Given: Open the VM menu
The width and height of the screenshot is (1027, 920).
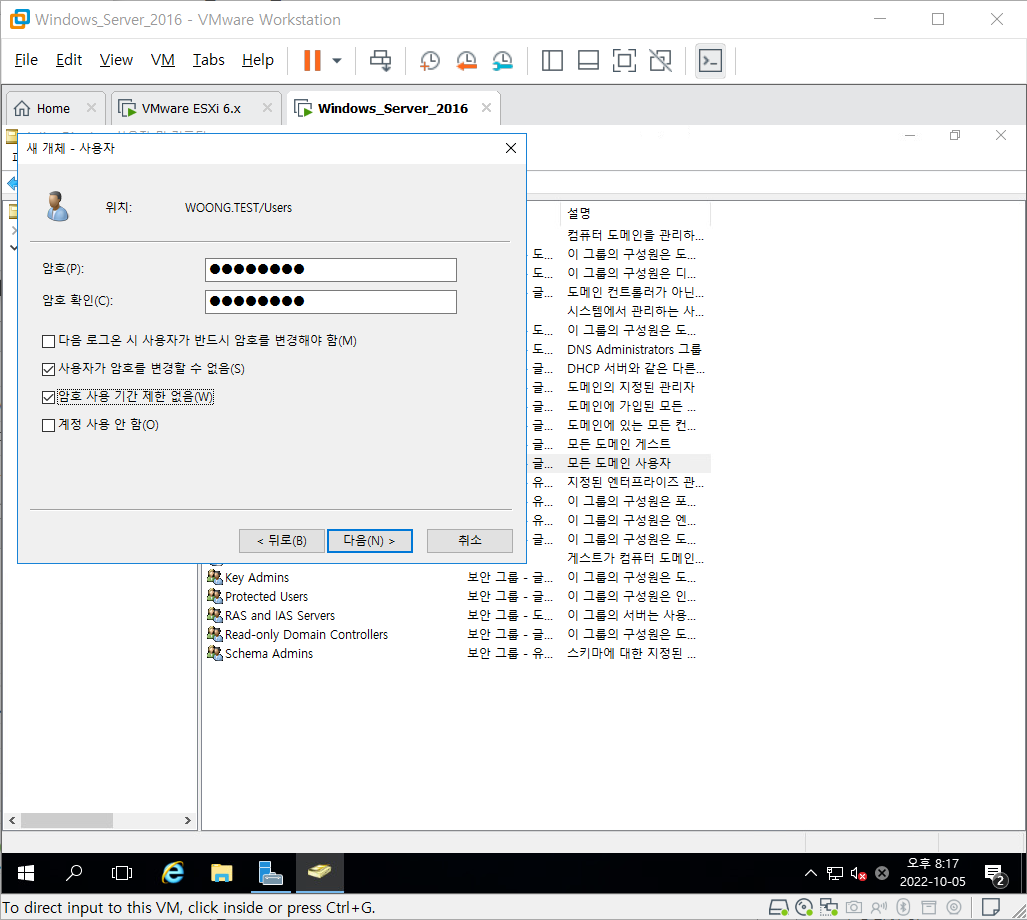Looking at the screenshot, I should click(162, 60).
